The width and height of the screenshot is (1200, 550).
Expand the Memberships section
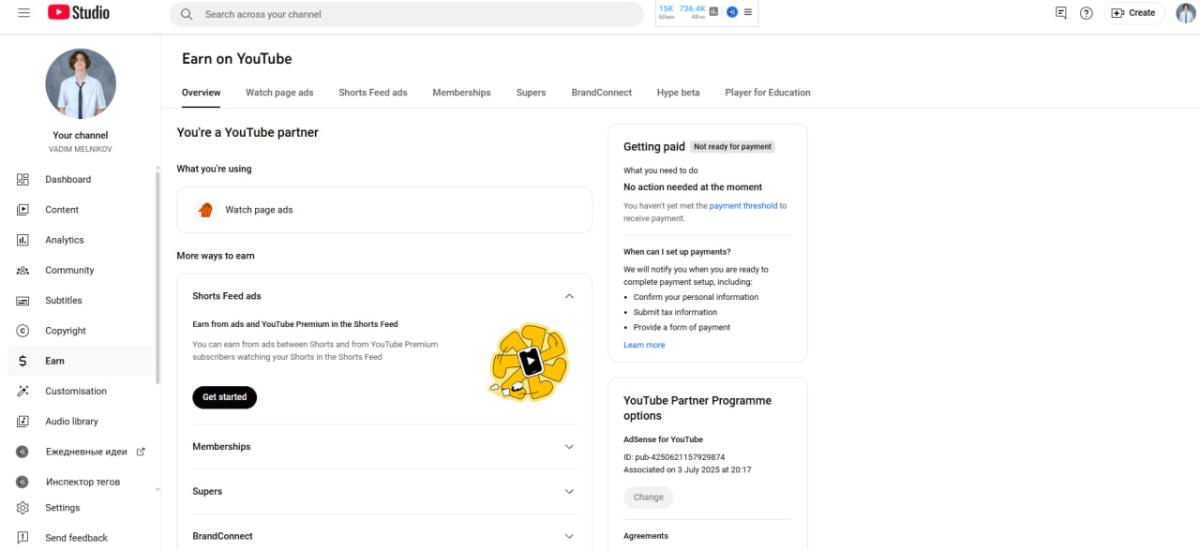pyautogui.click(x=569, y=447)
